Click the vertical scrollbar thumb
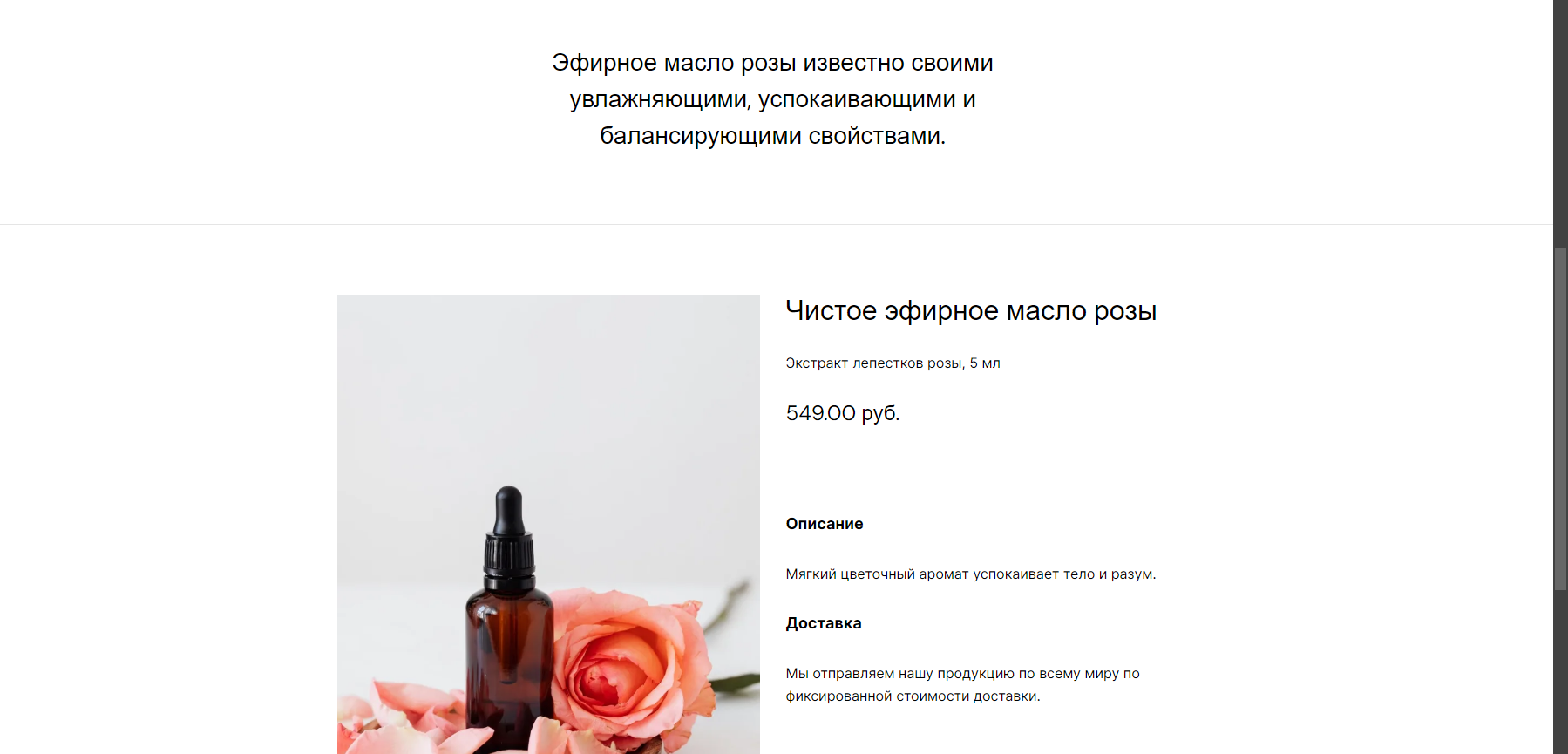The width and height of the screenshot is (1568, 754). (1560, 420)
